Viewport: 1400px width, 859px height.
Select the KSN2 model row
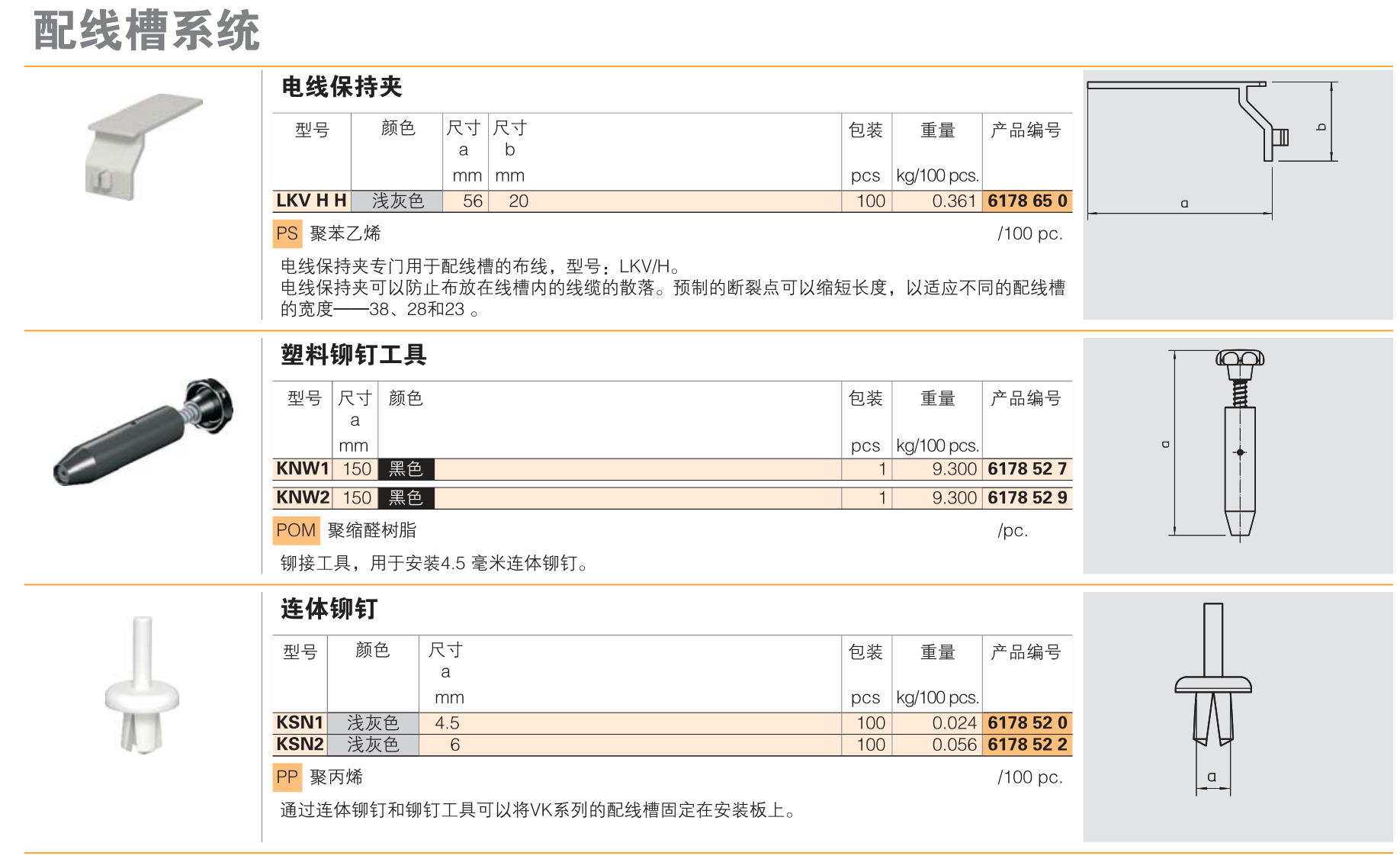tap(300, 745)
